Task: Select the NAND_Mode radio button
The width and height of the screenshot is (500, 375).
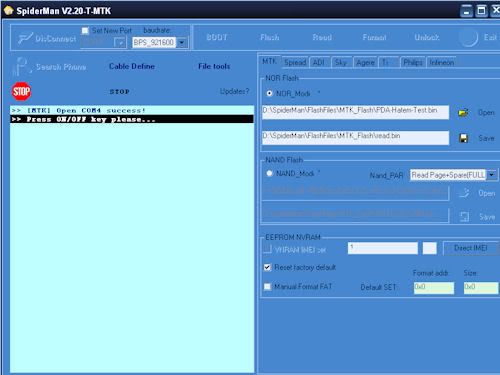Action: click(269, 173)
